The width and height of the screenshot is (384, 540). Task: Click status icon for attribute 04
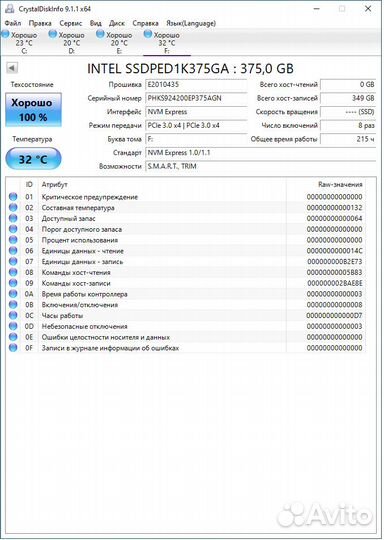pyautogui.click(x=13, y=229)
